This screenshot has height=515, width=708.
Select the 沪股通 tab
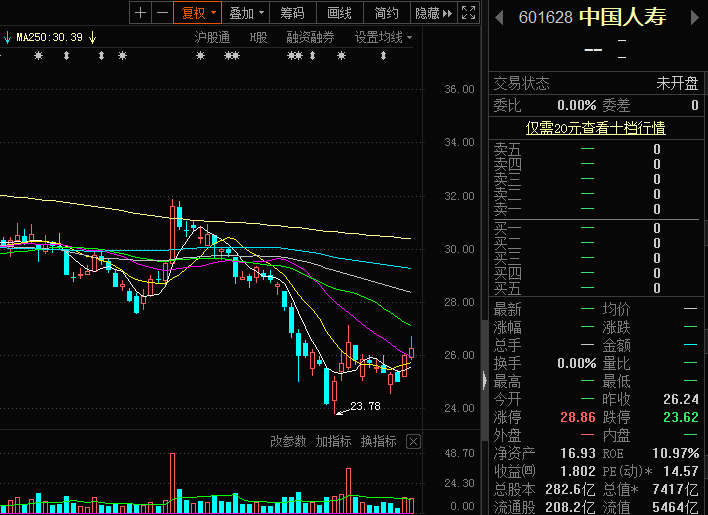[212, 37]
